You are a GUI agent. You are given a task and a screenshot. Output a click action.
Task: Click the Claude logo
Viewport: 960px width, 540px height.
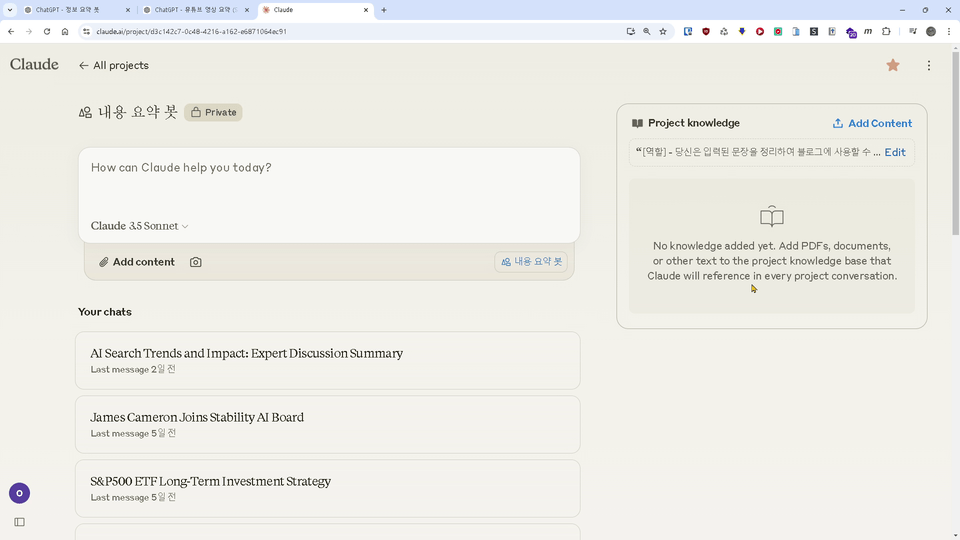point(34,64)
